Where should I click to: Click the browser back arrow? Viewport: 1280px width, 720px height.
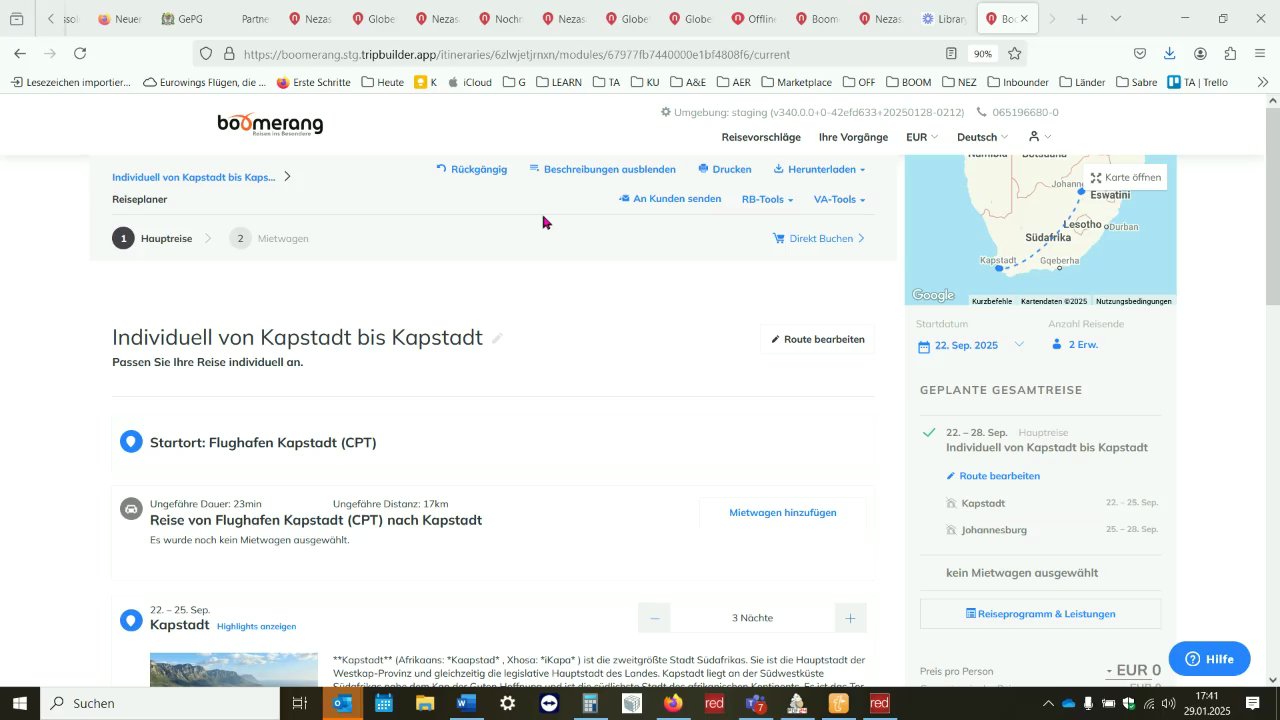(x=20, y=54)
